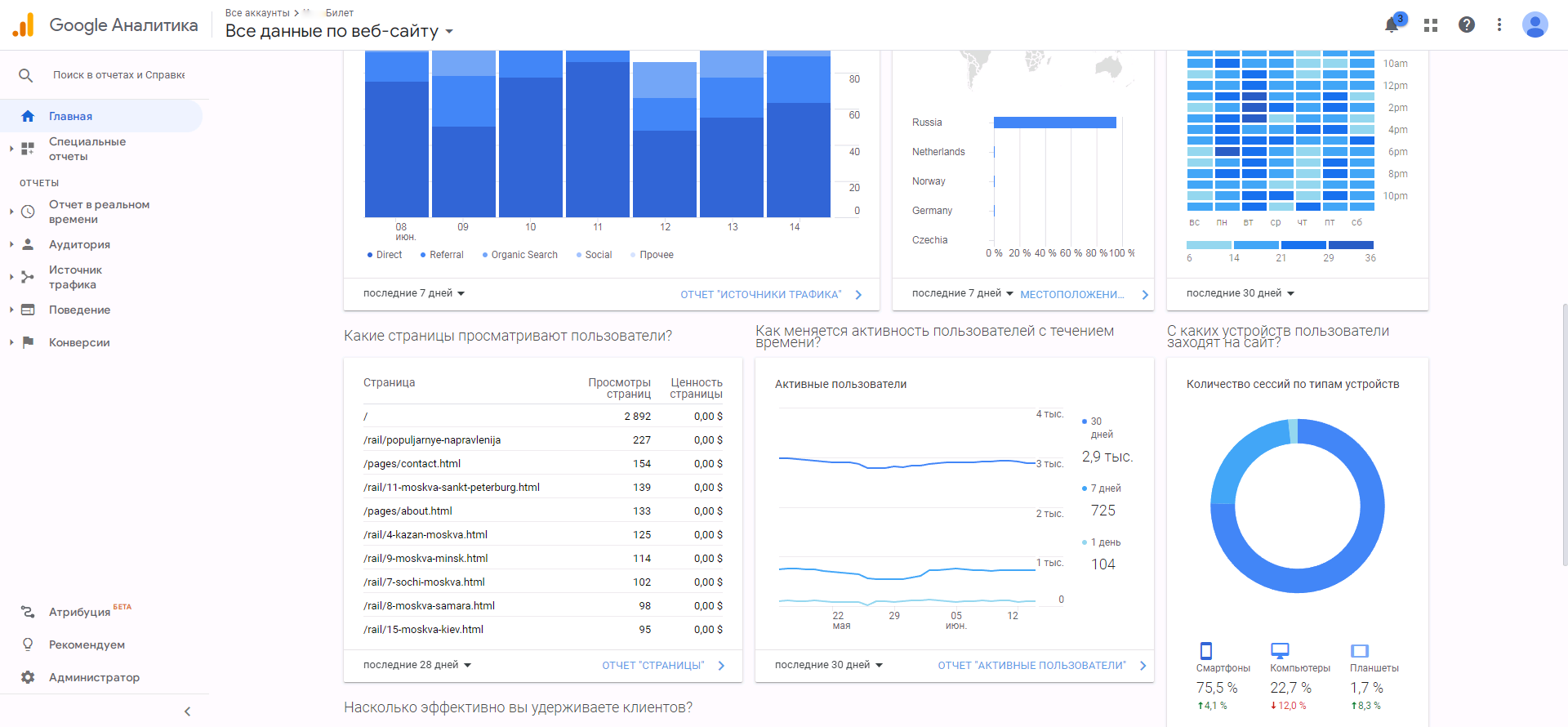Click arrow next to Местоположение report link
1568x727 pixels.
pyautogui.click(x=1145, y=295)
